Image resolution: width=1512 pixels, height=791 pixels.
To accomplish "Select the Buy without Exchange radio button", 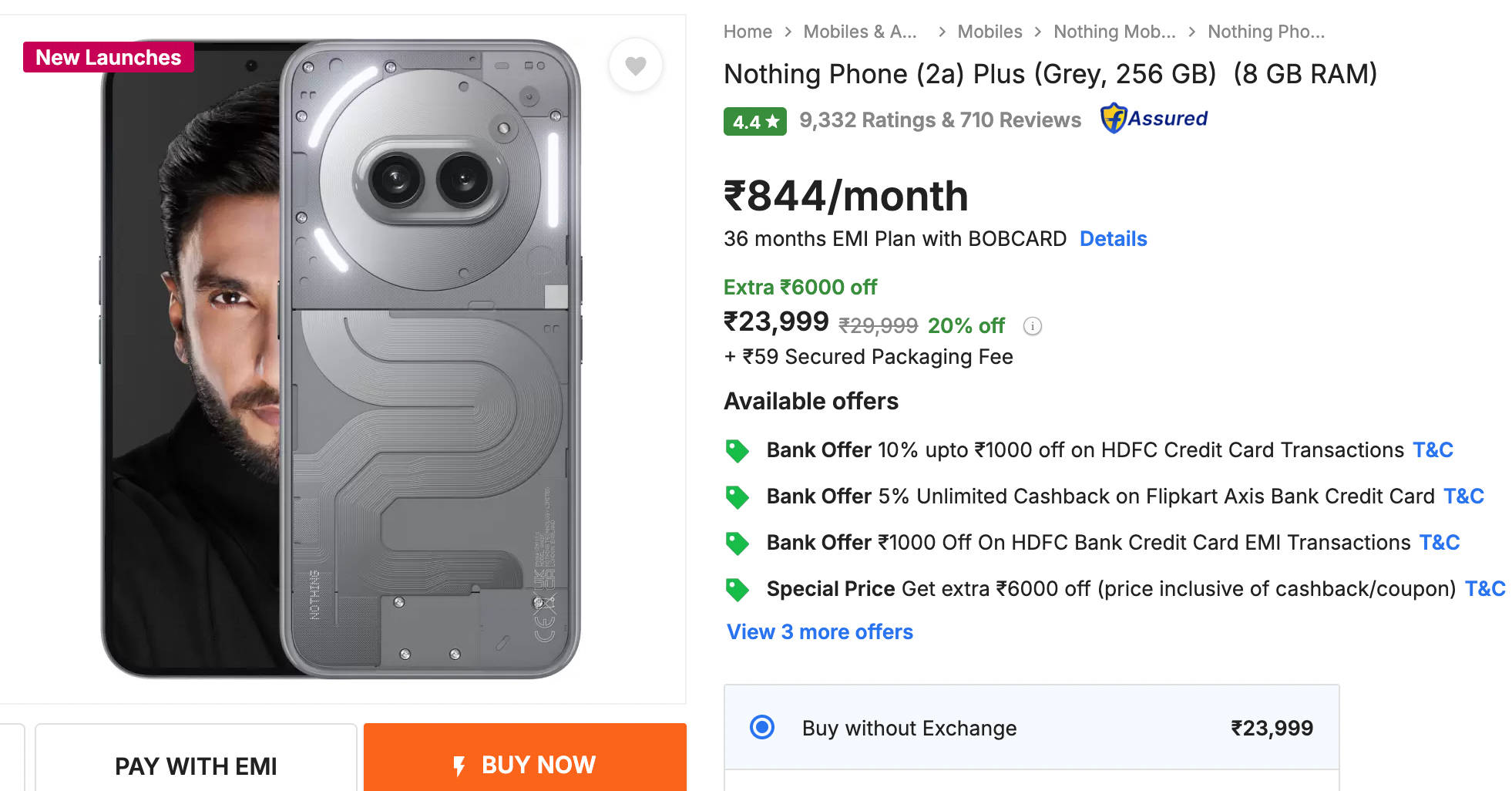I will (762, 727).
